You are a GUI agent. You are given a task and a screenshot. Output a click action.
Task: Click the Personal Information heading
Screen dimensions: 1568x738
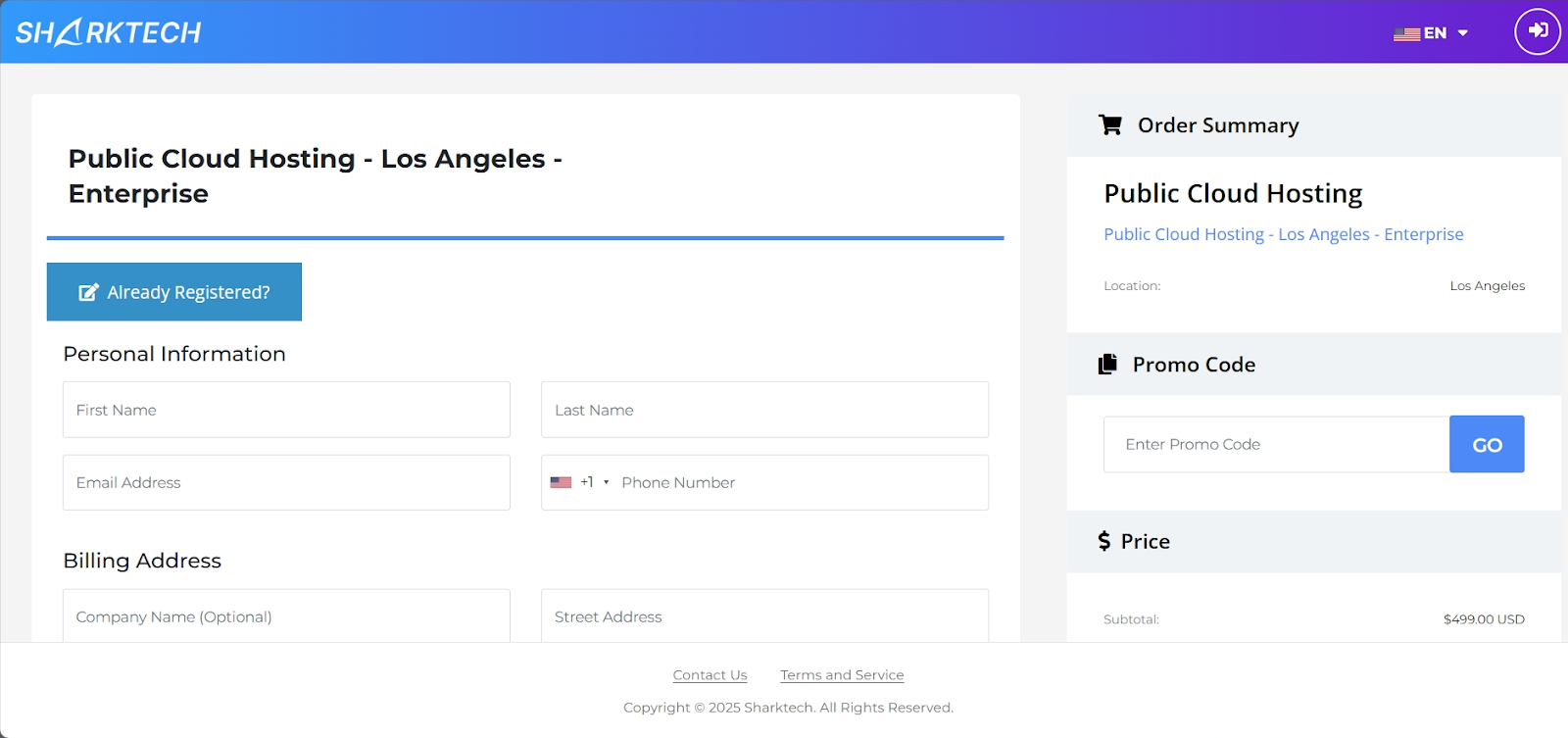(x=174, y=354)
